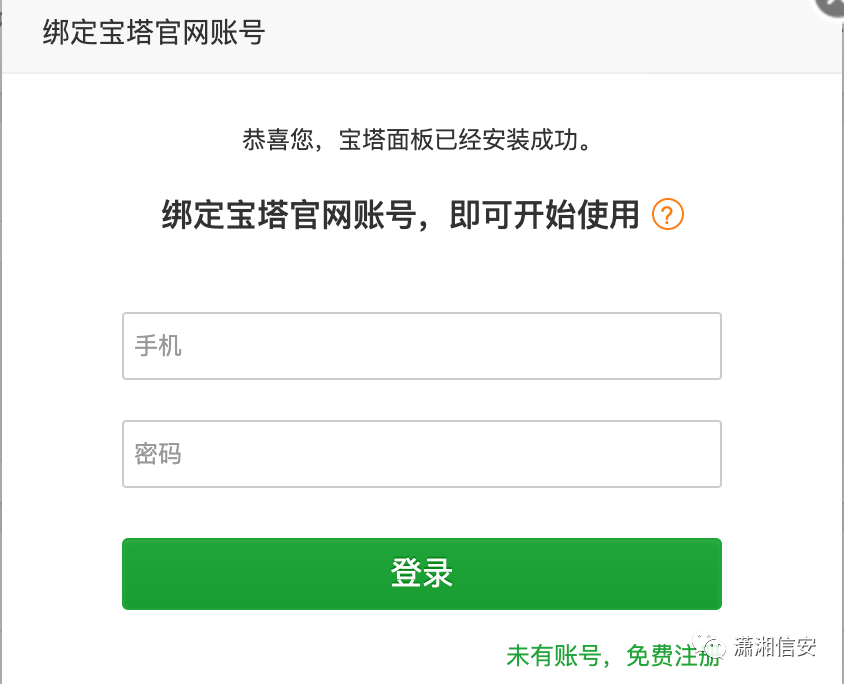
Task: Click the 恭喜您，宝塔面板已经安装成功 message
Action: click(417, 140)
